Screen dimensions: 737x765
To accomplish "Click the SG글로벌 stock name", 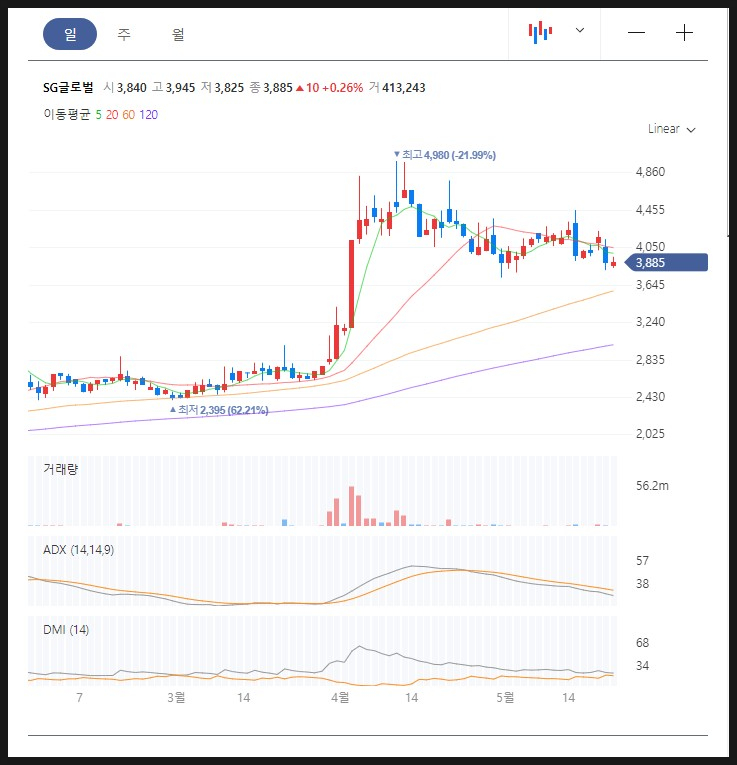I will (68, 88).
